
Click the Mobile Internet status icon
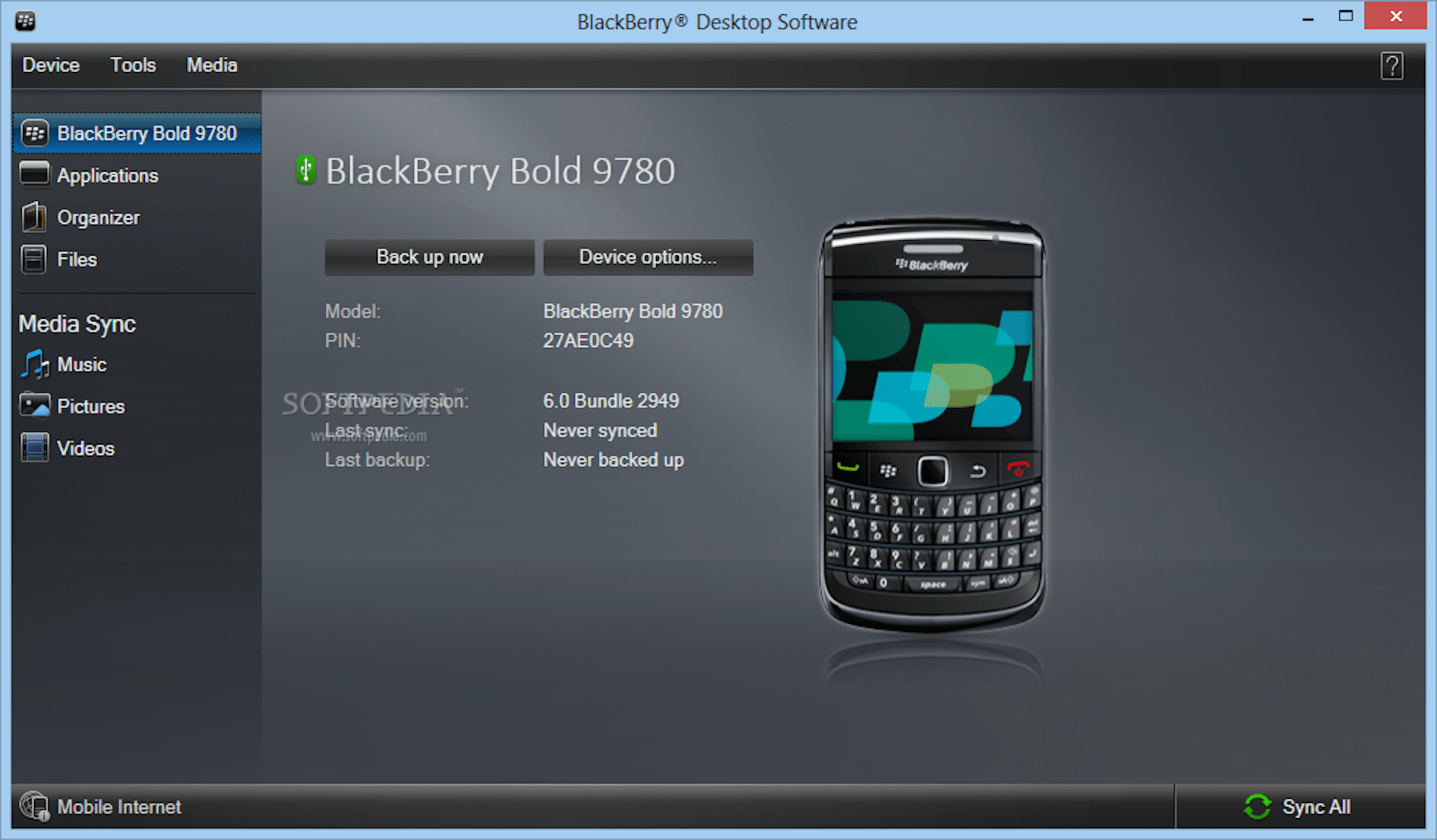tap(34, 806)
